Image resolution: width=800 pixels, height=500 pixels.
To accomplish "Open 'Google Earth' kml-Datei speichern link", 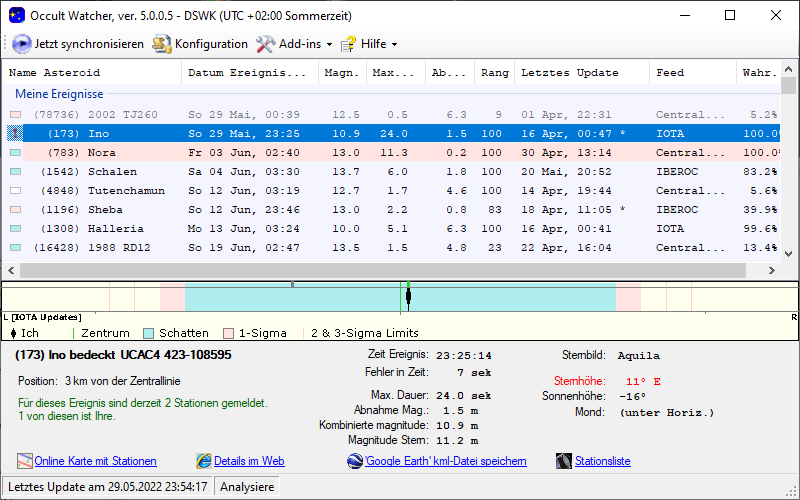I will pyautogui.click(x=446, y=461).
